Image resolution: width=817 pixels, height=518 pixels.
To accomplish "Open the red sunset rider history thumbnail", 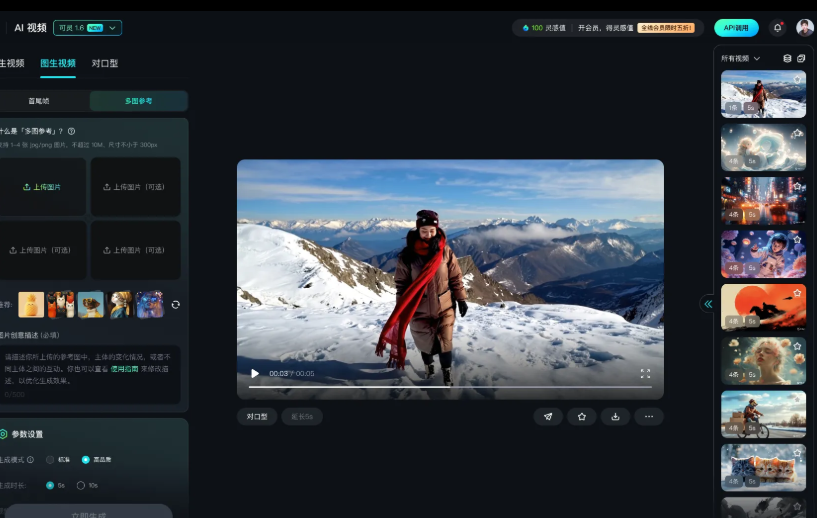I will pyautogui.click(x=763, y=307).
